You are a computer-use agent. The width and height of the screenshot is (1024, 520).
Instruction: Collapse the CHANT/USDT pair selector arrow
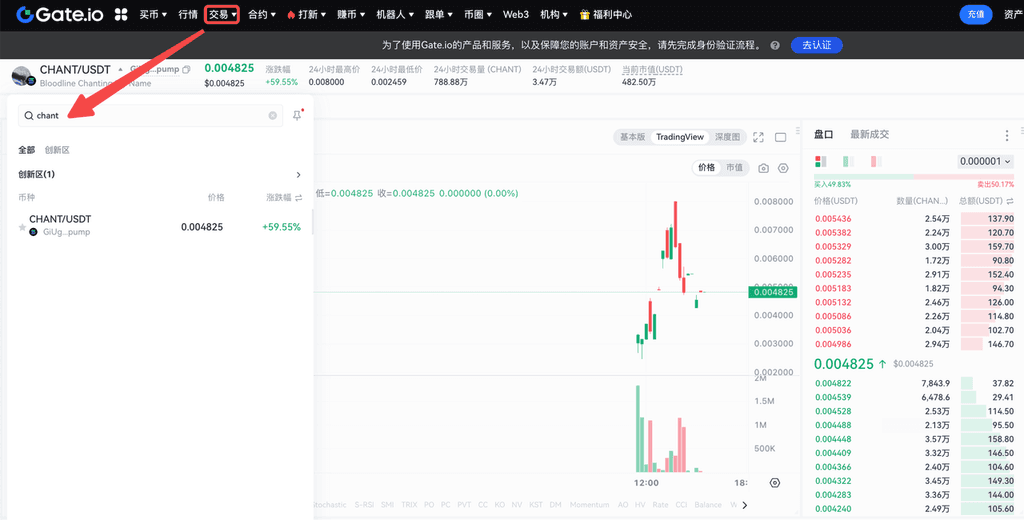coord(120,69)
